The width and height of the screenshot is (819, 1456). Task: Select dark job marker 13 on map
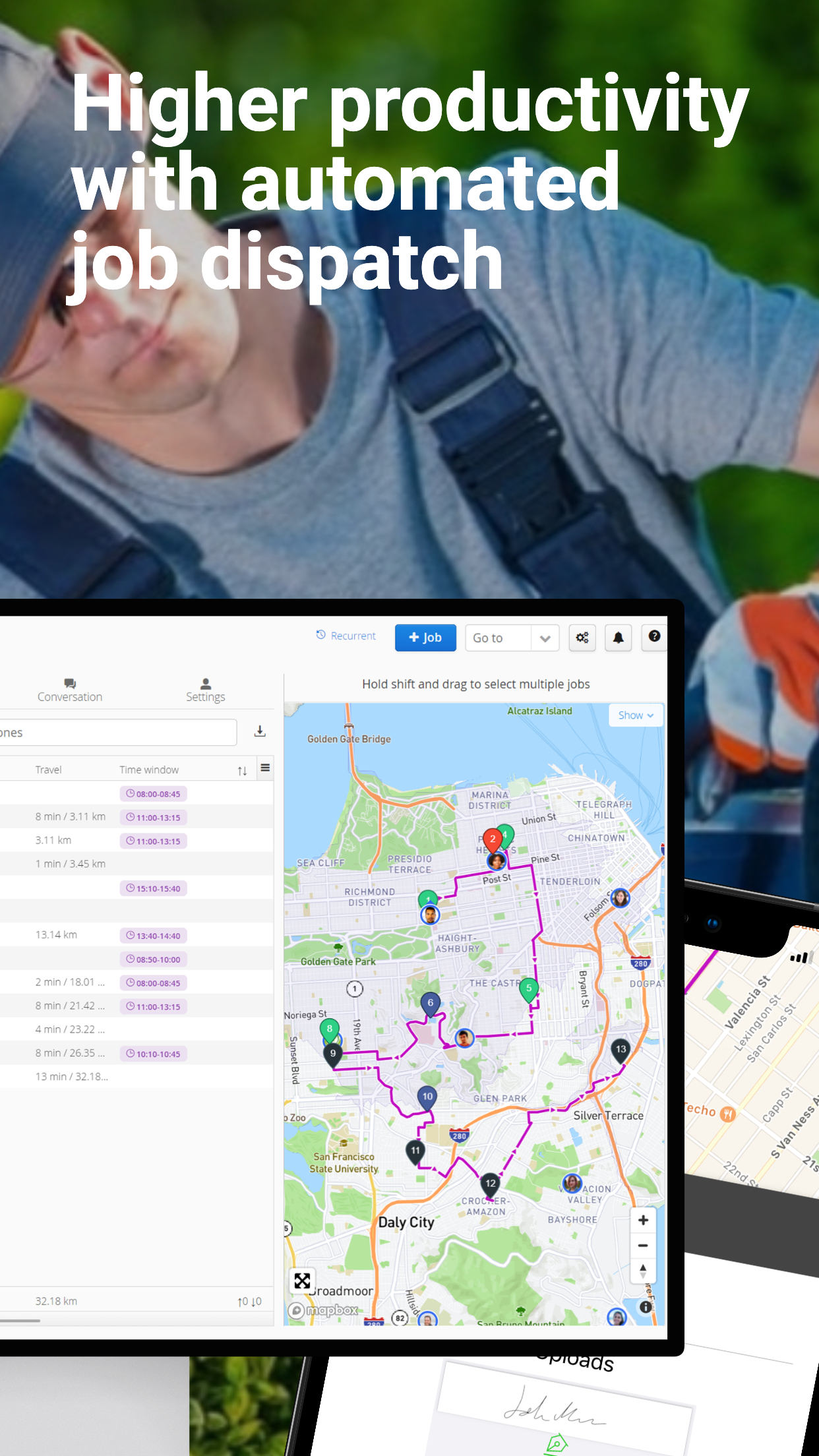[x=621, y=1050]
